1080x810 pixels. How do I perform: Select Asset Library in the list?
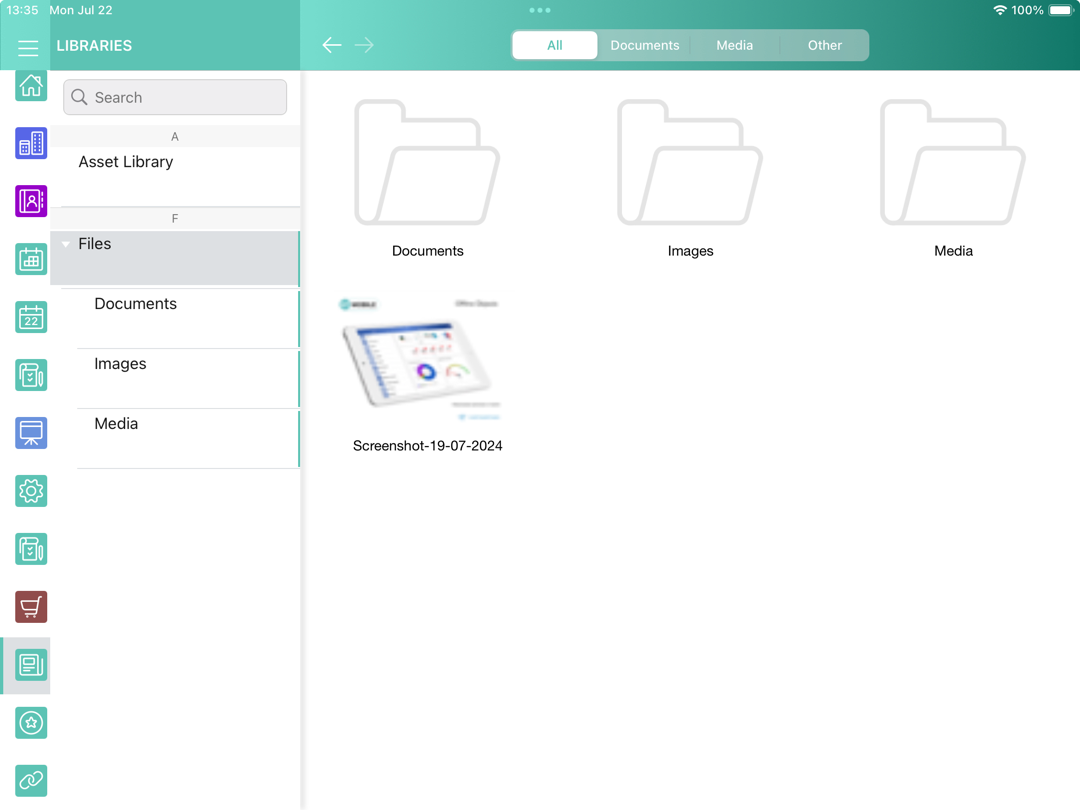126,162
